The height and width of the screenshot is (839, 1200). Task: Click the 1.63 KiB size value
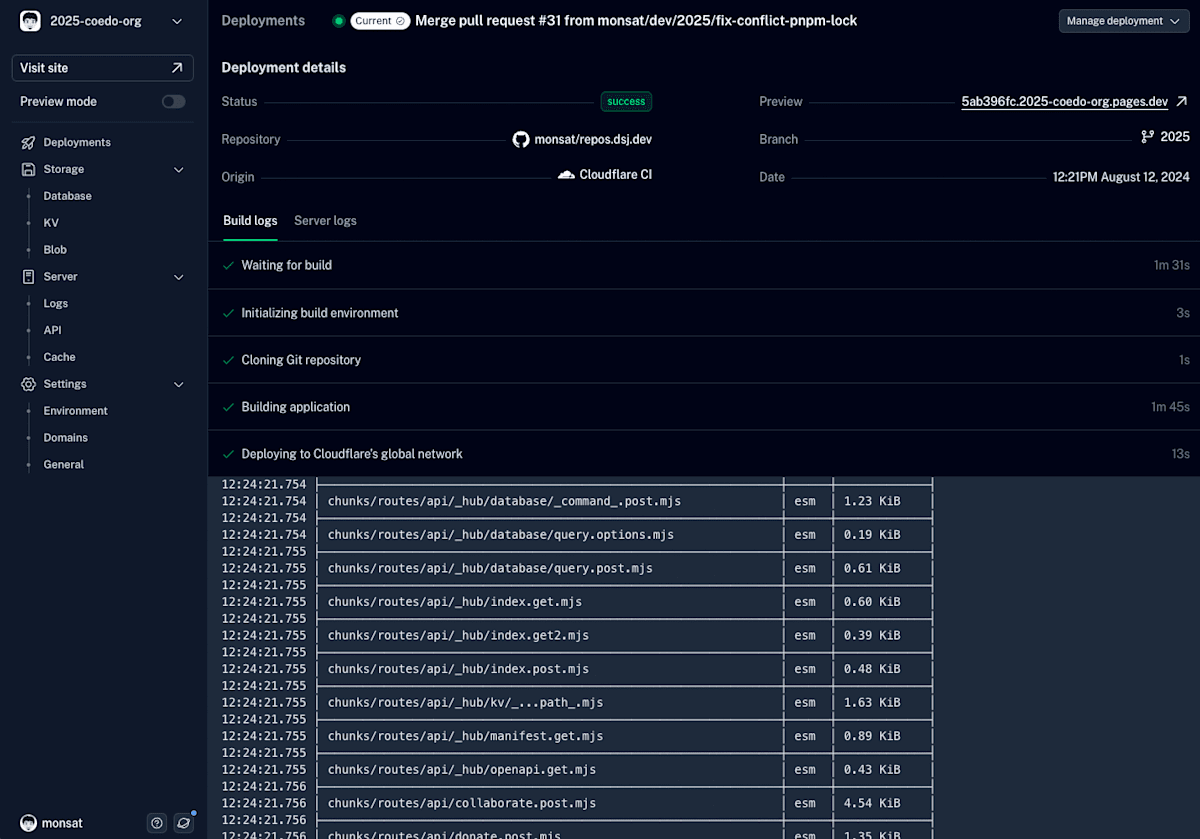pos(872,703)
